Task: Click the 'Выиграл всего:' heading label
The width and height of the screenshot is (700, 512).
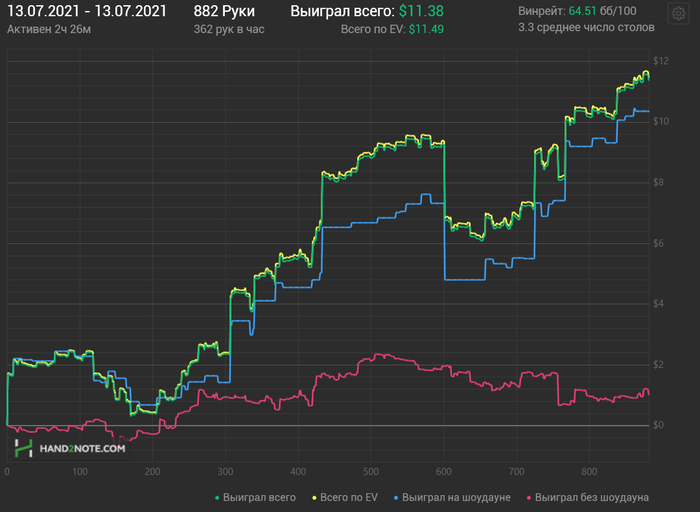Action: tap(342, 11)
